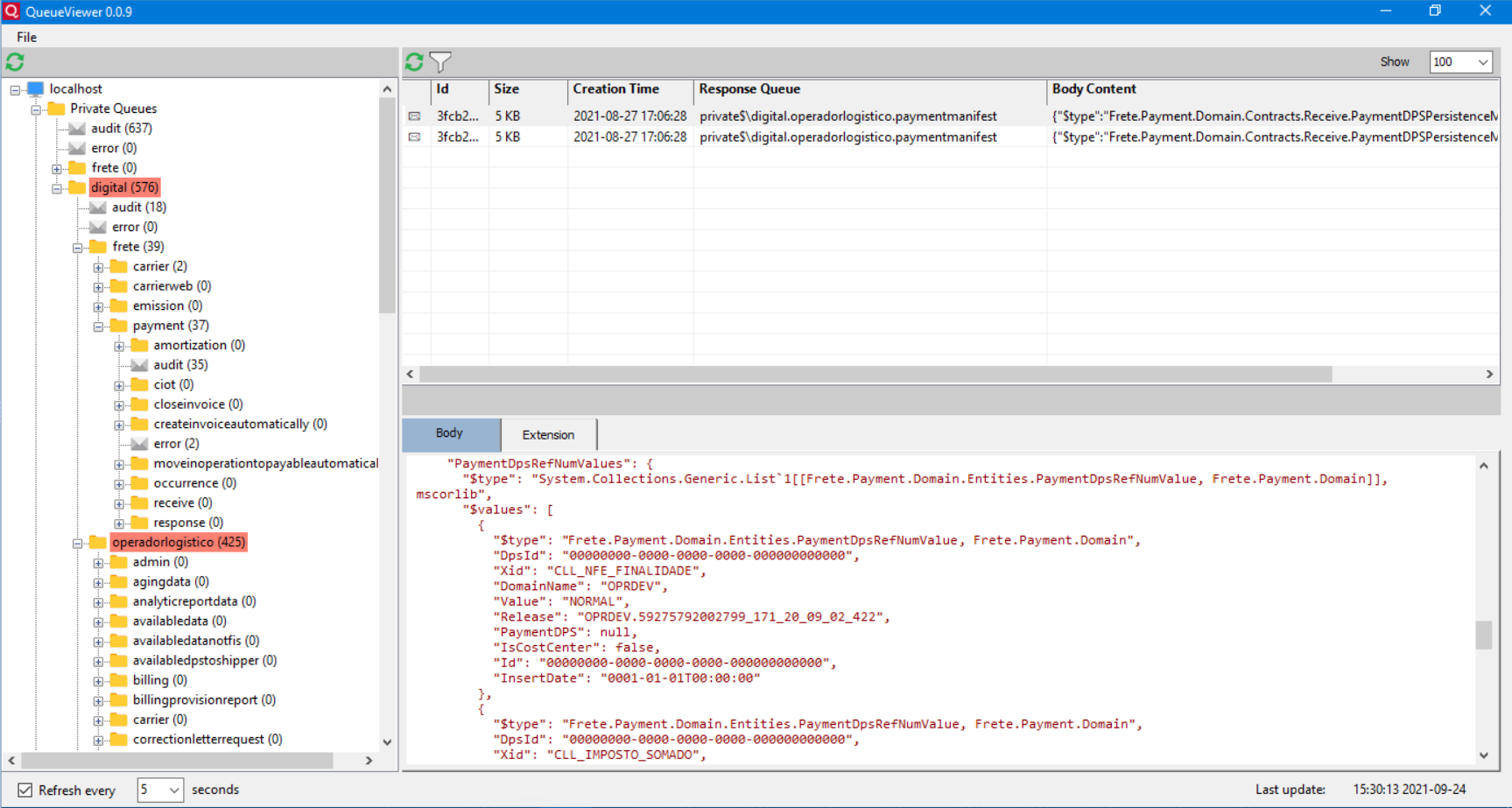Click the audit (35) queue envelope icon
The image size is (1512, 808).
click(x=139, y=365)
